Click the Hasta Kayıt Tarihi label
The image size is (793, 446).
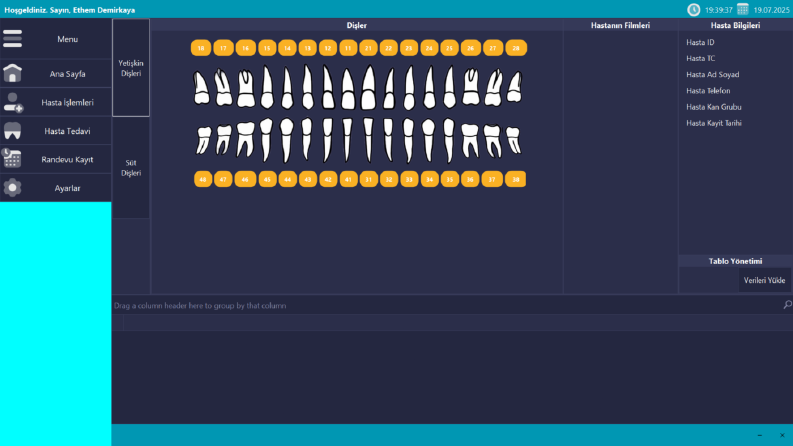pyautogui.click(x=714, y=123)
